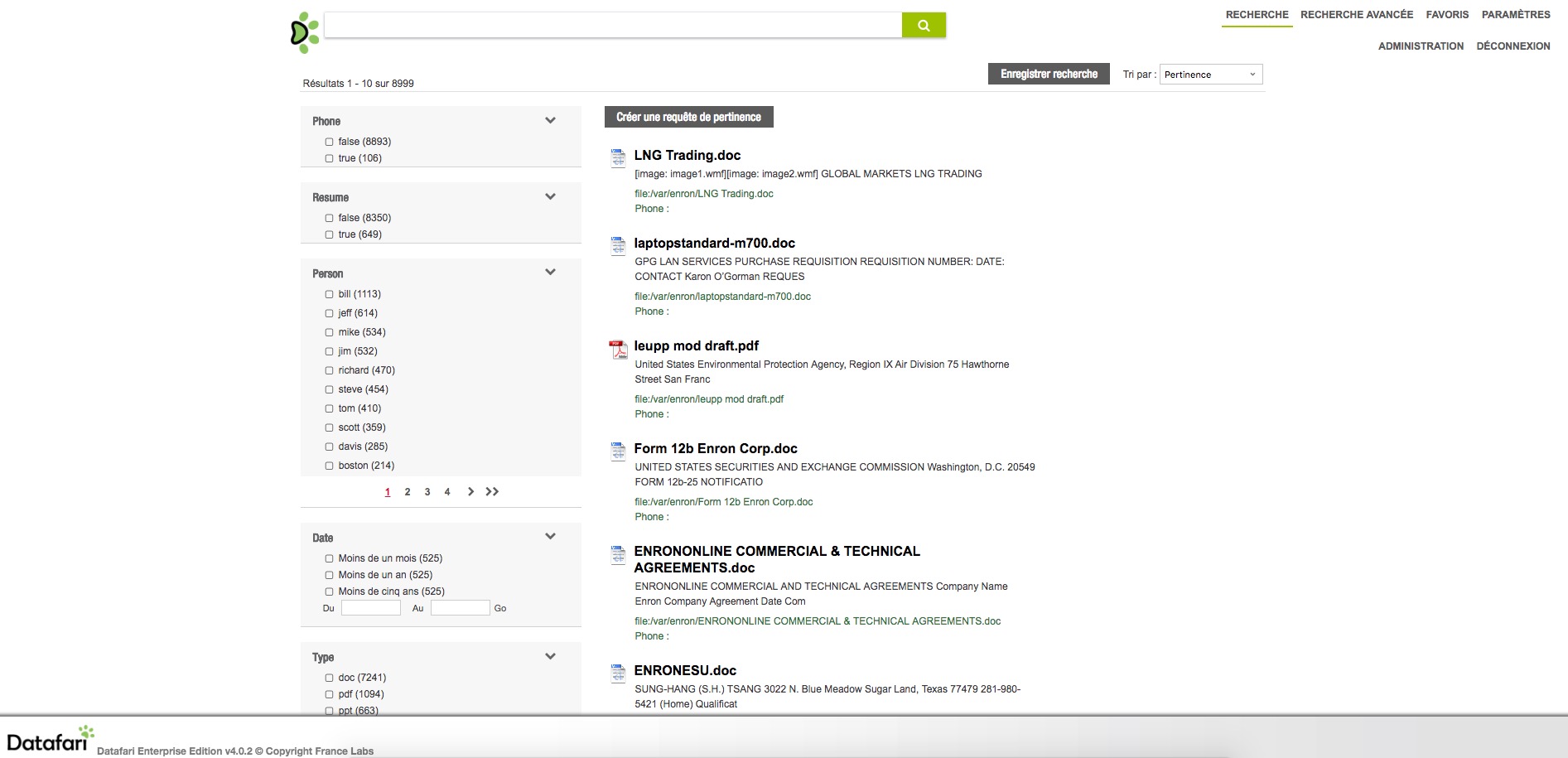The width and height of the screenshot is (1568, 758).
Task: Select person jim (532) checkbox
Action: click(x=329, y=351)
